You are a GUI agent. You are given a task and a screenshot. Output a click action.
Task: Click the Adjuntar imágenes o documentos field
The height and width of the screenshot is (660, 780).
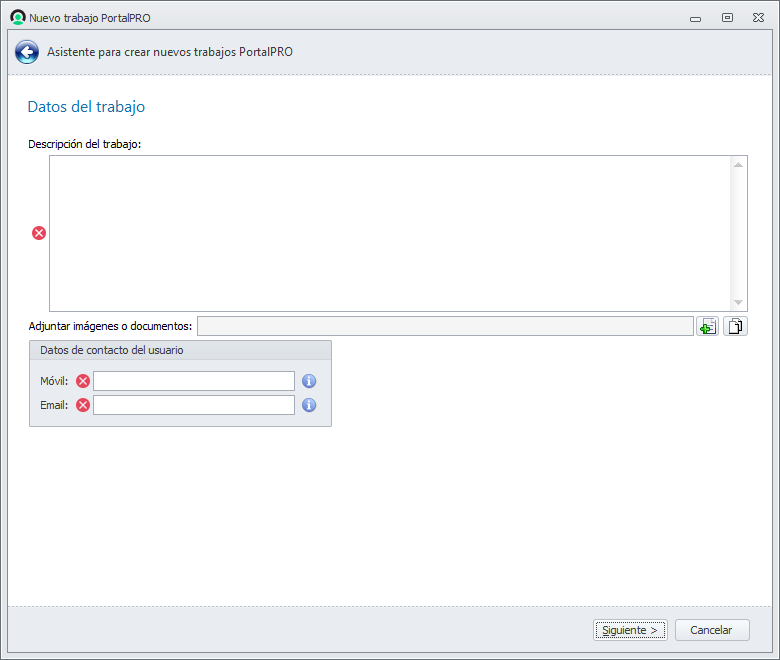[445, 326]
